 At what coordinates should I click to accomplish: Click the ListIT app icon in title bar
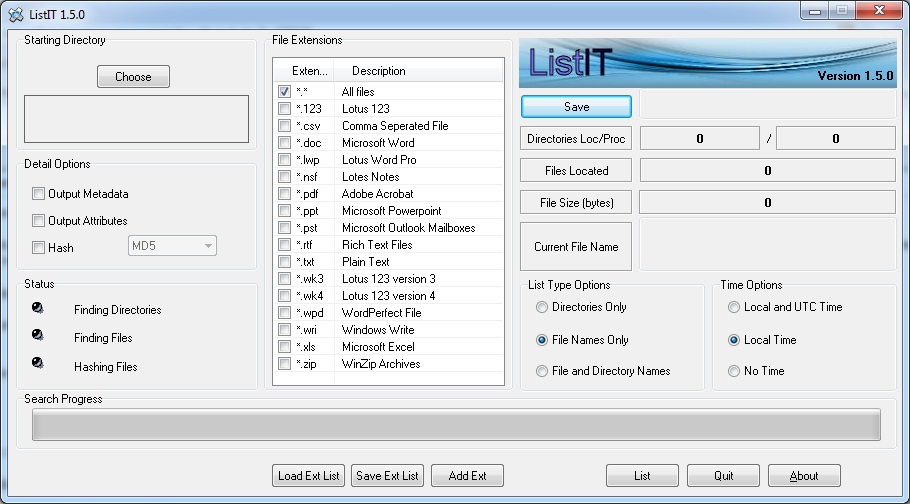16,14
